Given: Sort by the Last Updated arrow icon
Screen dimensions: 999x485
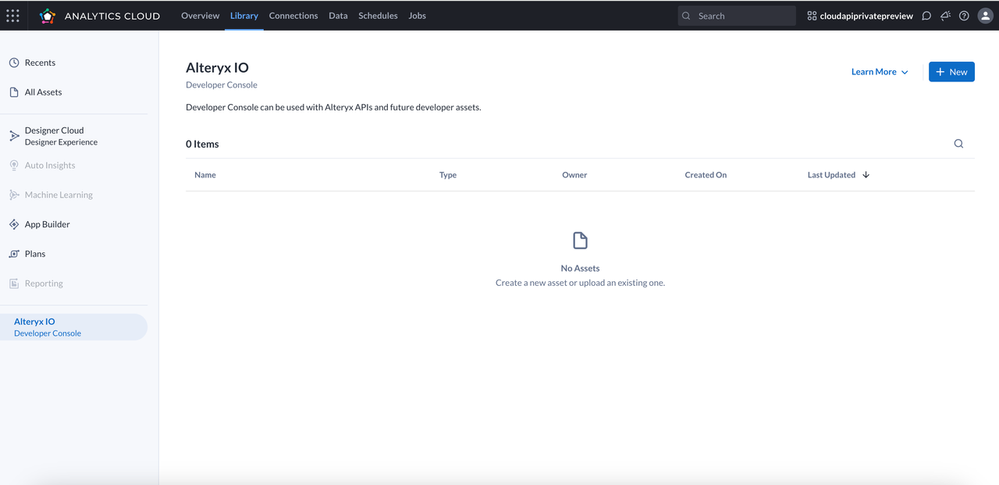Looking at the screenshot, I should pos(866,175).
